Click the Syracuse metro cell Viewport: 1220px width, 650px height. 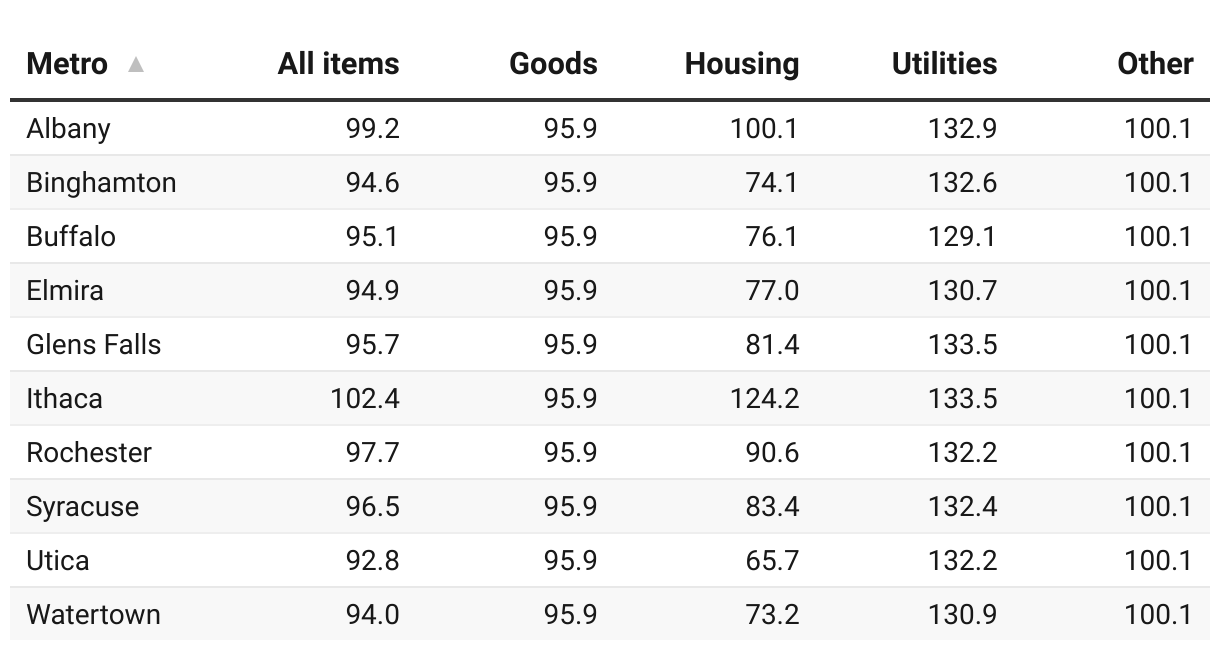83,507
